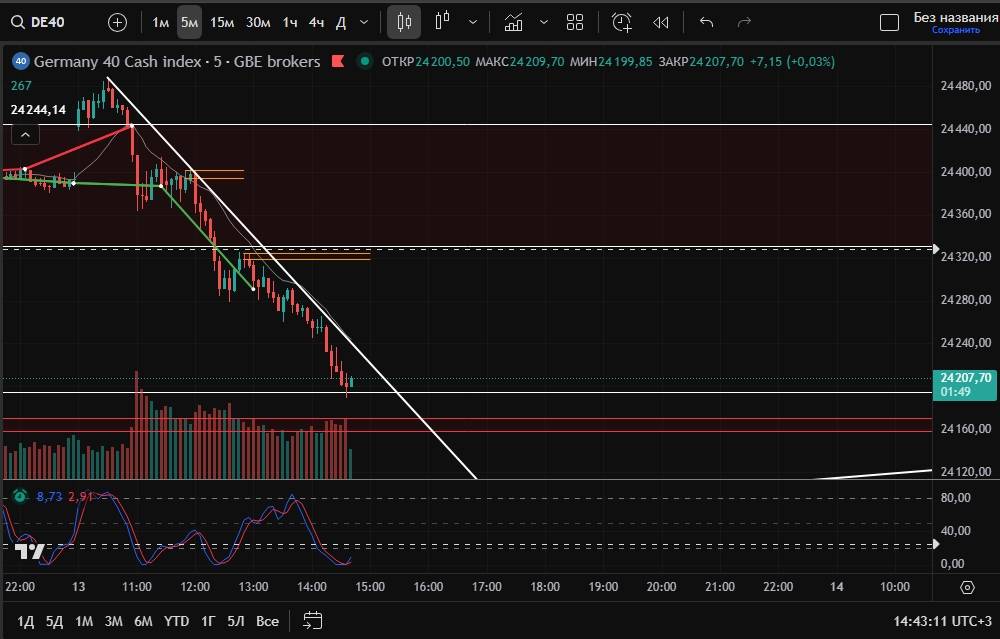Click the red flag next to GBE brokers
The image size is (1000, 639).
pos(340,62)
